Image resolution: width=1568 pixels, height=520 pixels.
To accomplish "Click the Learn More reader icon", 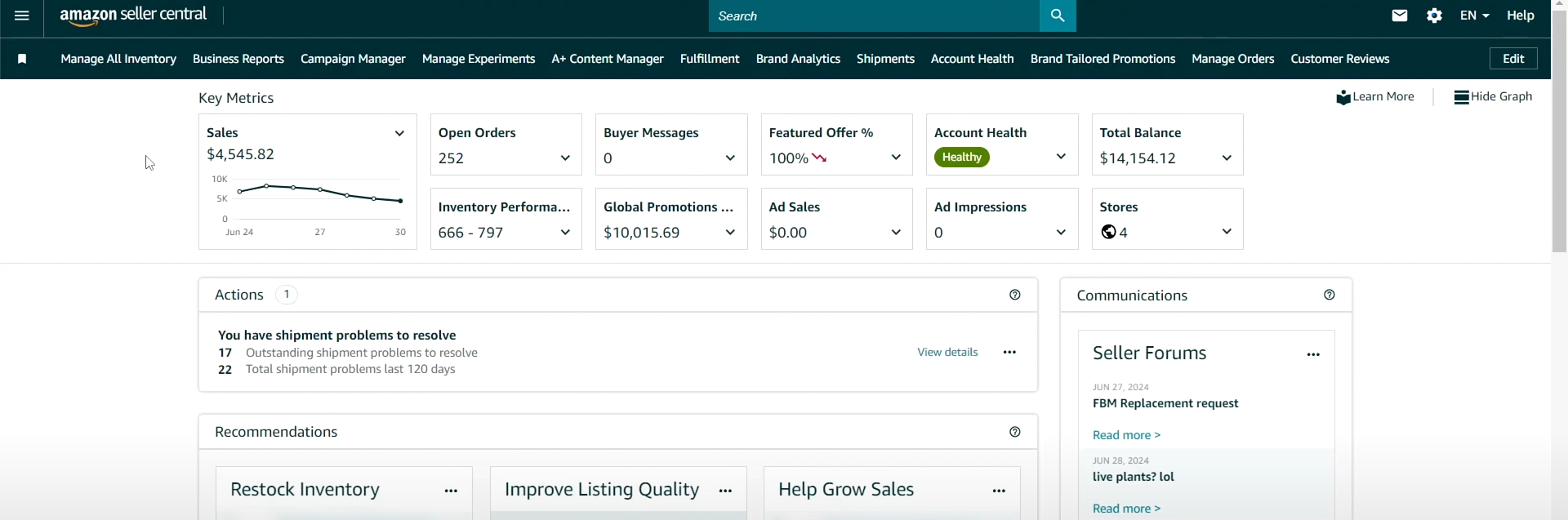I will tap(1343, 97).
